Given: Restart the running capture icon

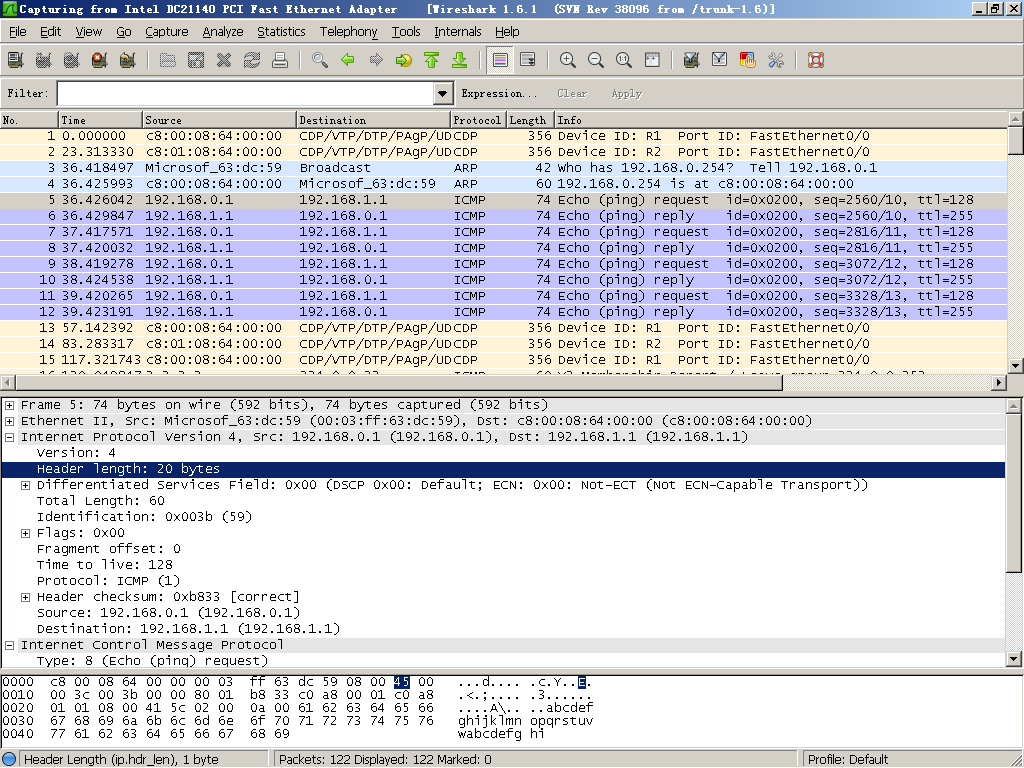Looking at the screenshot, I should tap(127, 60).
